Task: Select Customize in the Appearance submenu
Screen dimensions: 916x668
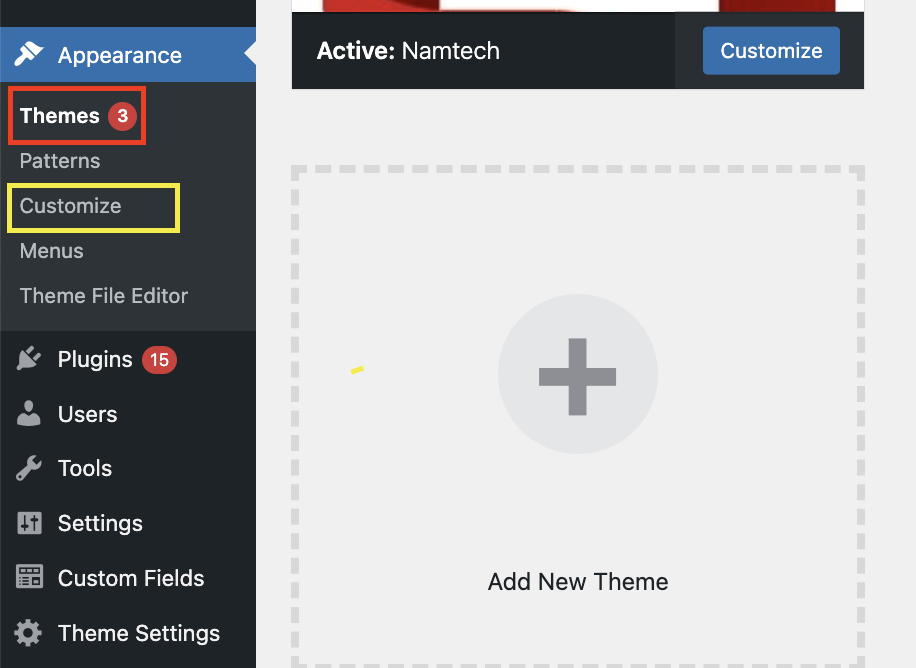Action: (x=71, y=206)
